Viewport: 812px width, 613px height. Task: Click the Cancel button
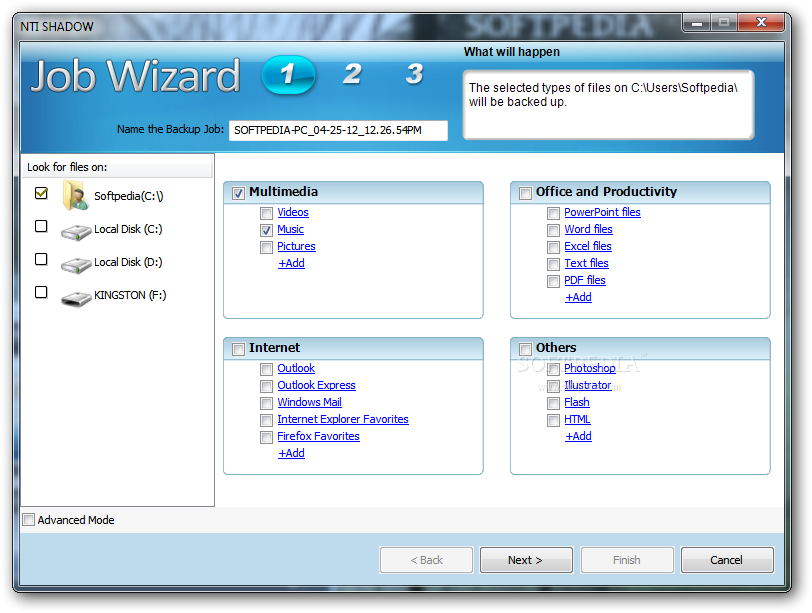point(727,560)
